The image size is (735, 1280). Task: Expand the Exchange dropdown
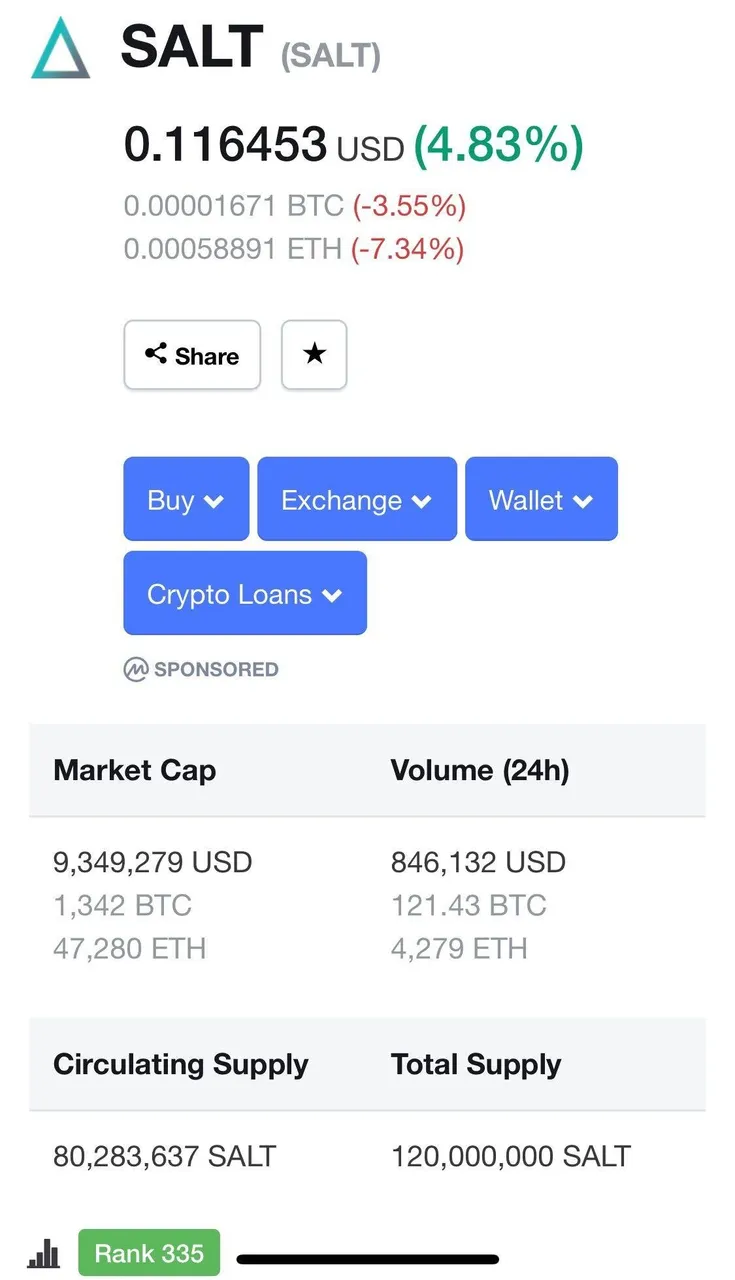pyautogui.click(x=357, y=499)
